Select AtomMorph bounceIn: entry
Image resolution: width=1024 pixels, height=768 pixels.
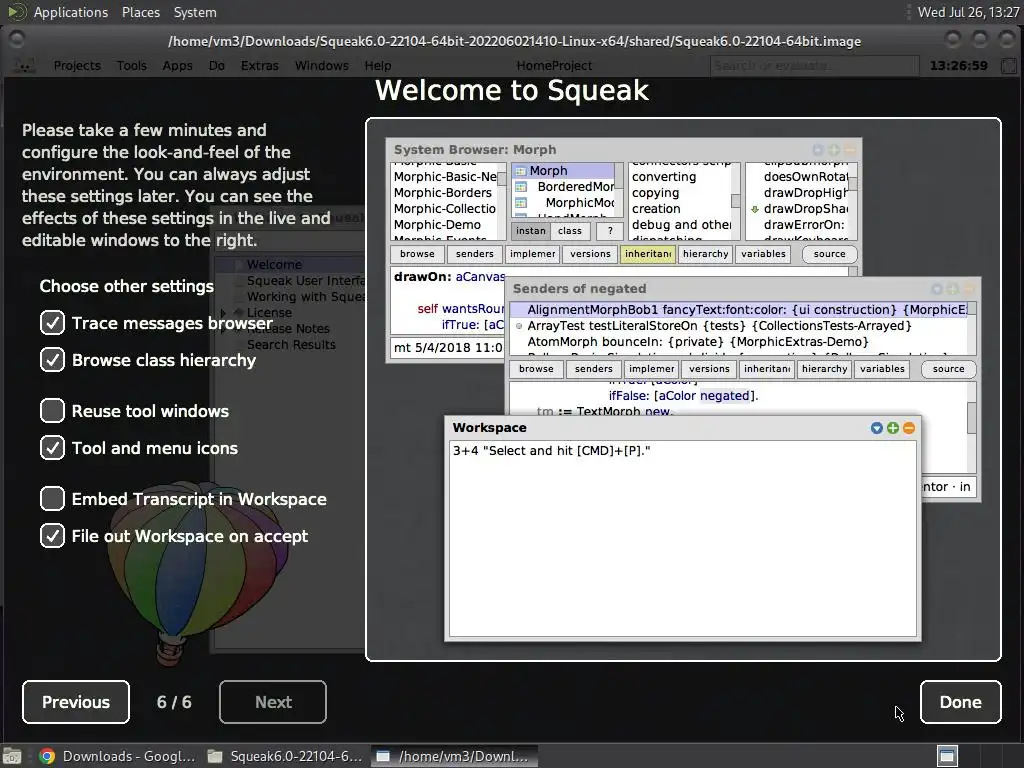tap(738, 342)
